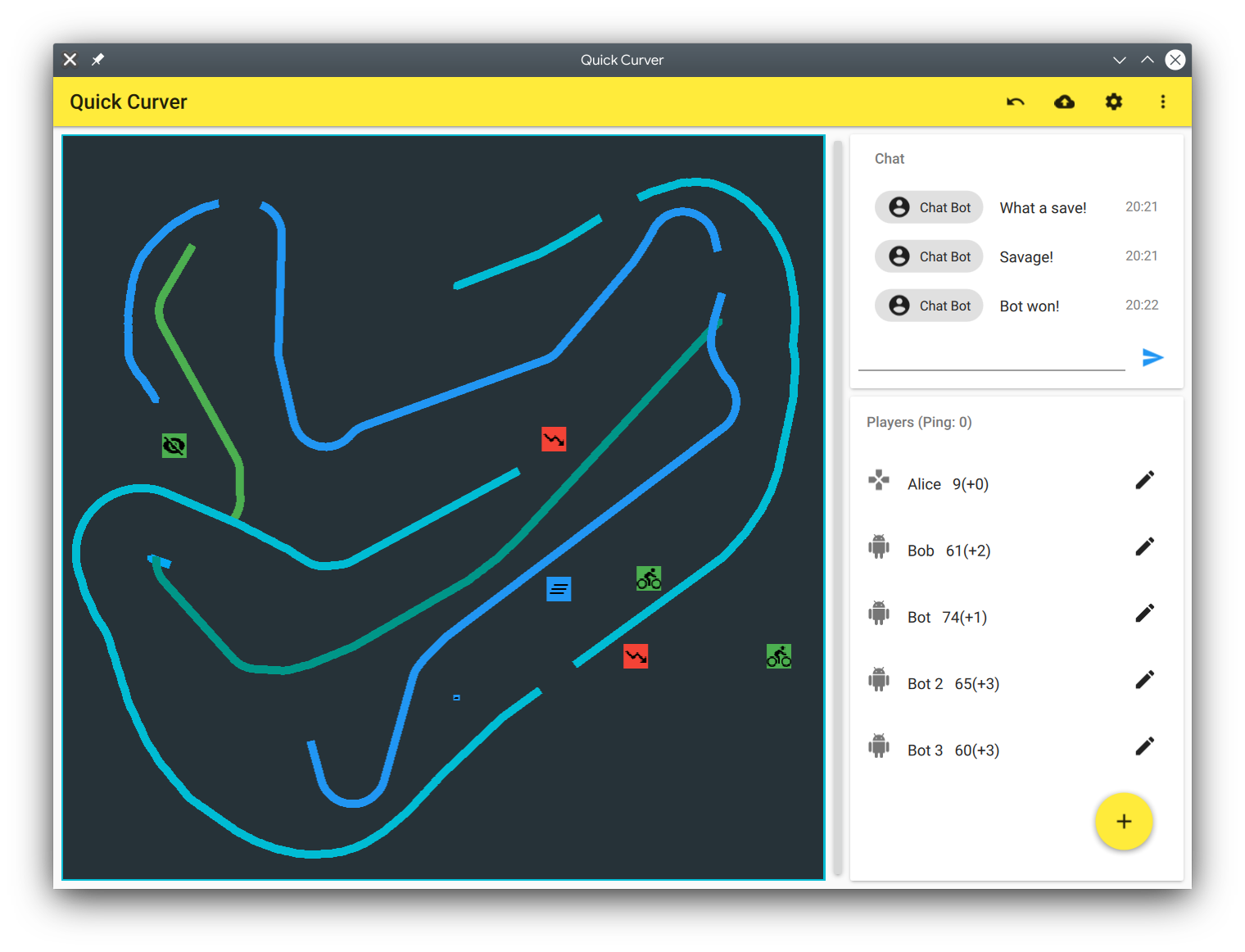Click the Chat Bot chip beside "Savage!"

pyautogui.click(x=929, y=256)
